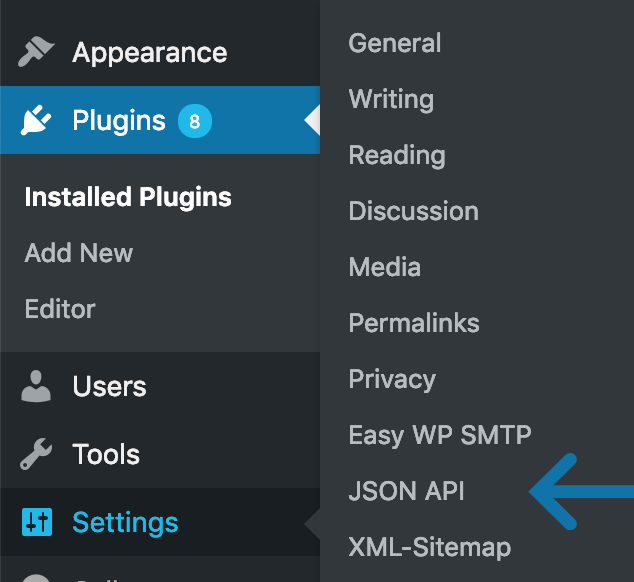Open Reading settings page
The image size is (634, 582).
[397, 156]
